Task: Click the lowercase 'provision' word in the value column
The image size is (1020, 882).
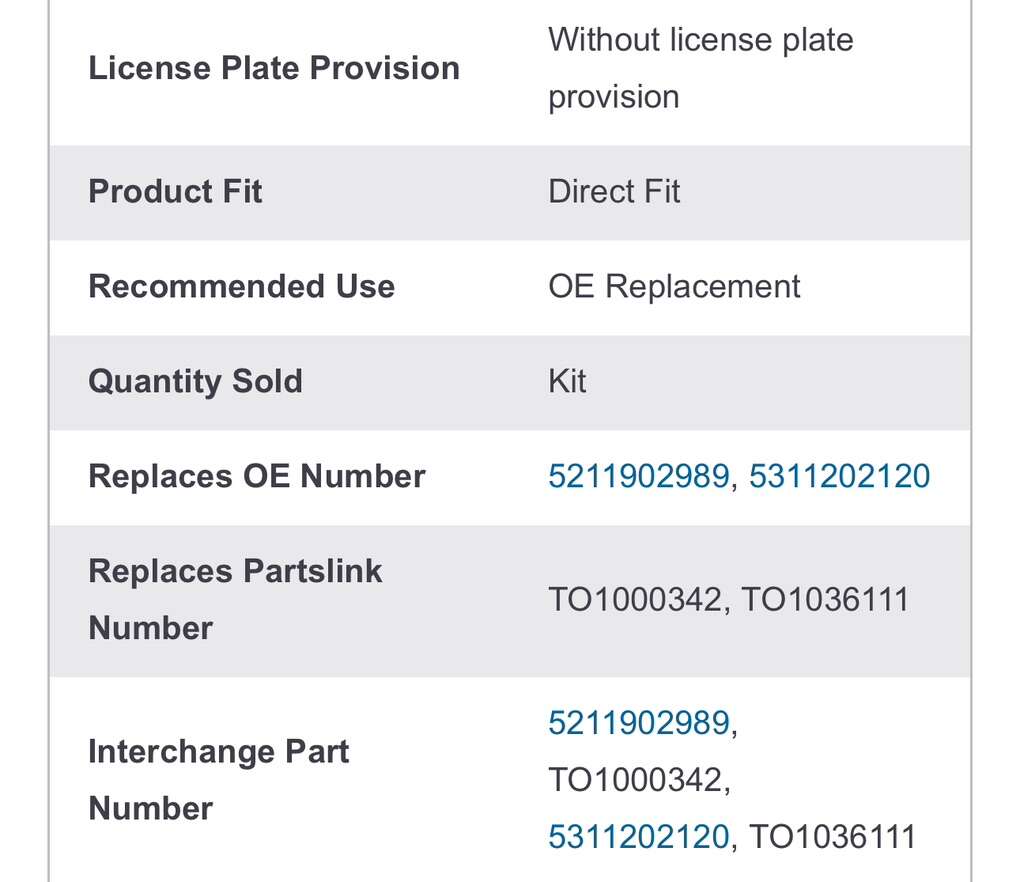Action: [613, 97]
